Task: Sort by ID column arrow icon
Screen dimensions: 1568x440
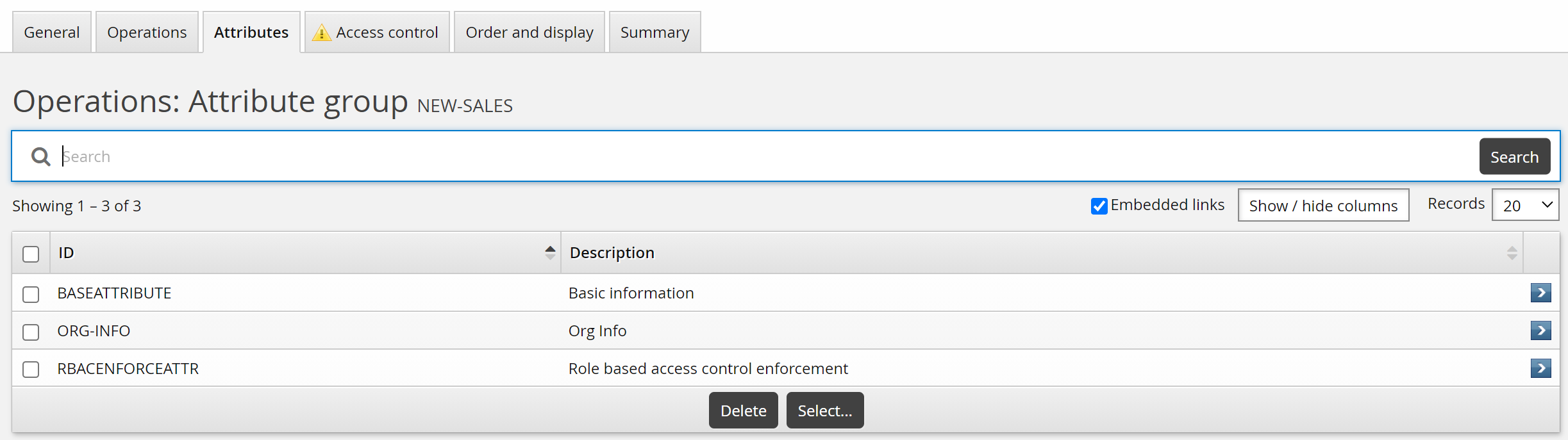Action: [550, 252]
